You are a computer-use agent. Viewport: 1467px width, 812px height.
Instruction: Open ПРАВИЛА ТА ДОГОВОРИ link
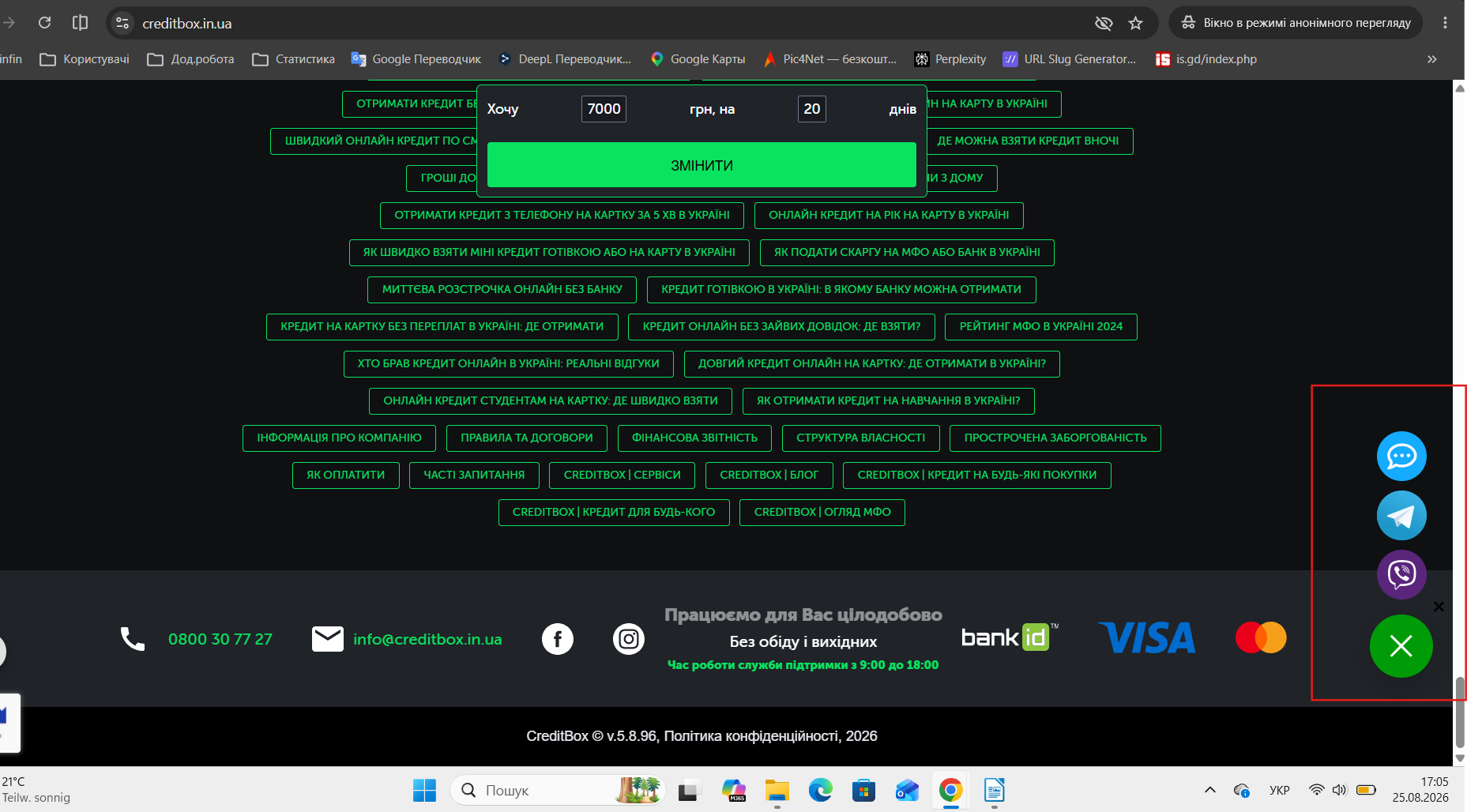pyautogui.click(x=527, y=438)
